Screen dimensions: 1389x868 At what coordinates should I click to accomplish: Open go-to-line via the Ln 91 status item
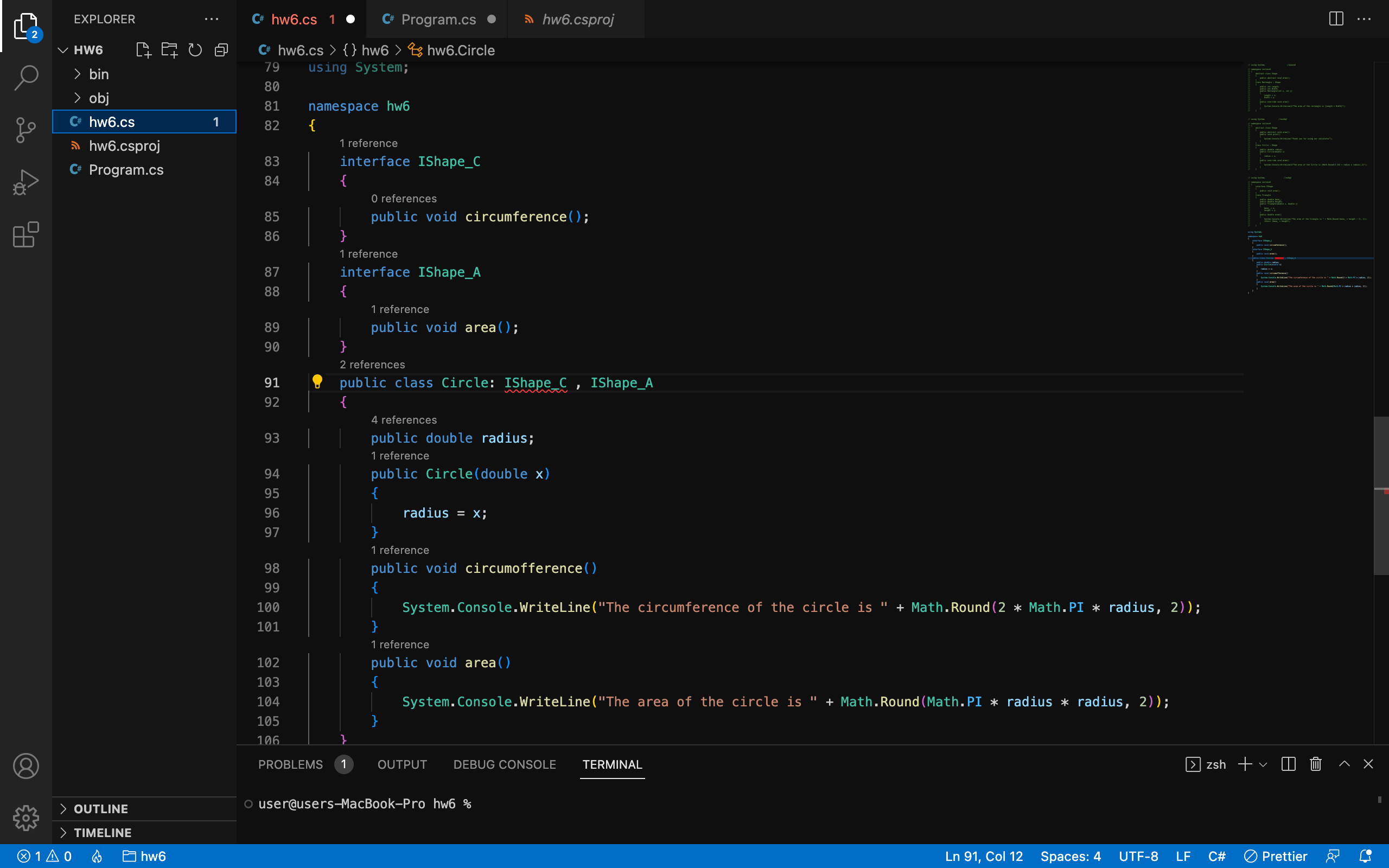pyautogui.click(x=983, y=856)
